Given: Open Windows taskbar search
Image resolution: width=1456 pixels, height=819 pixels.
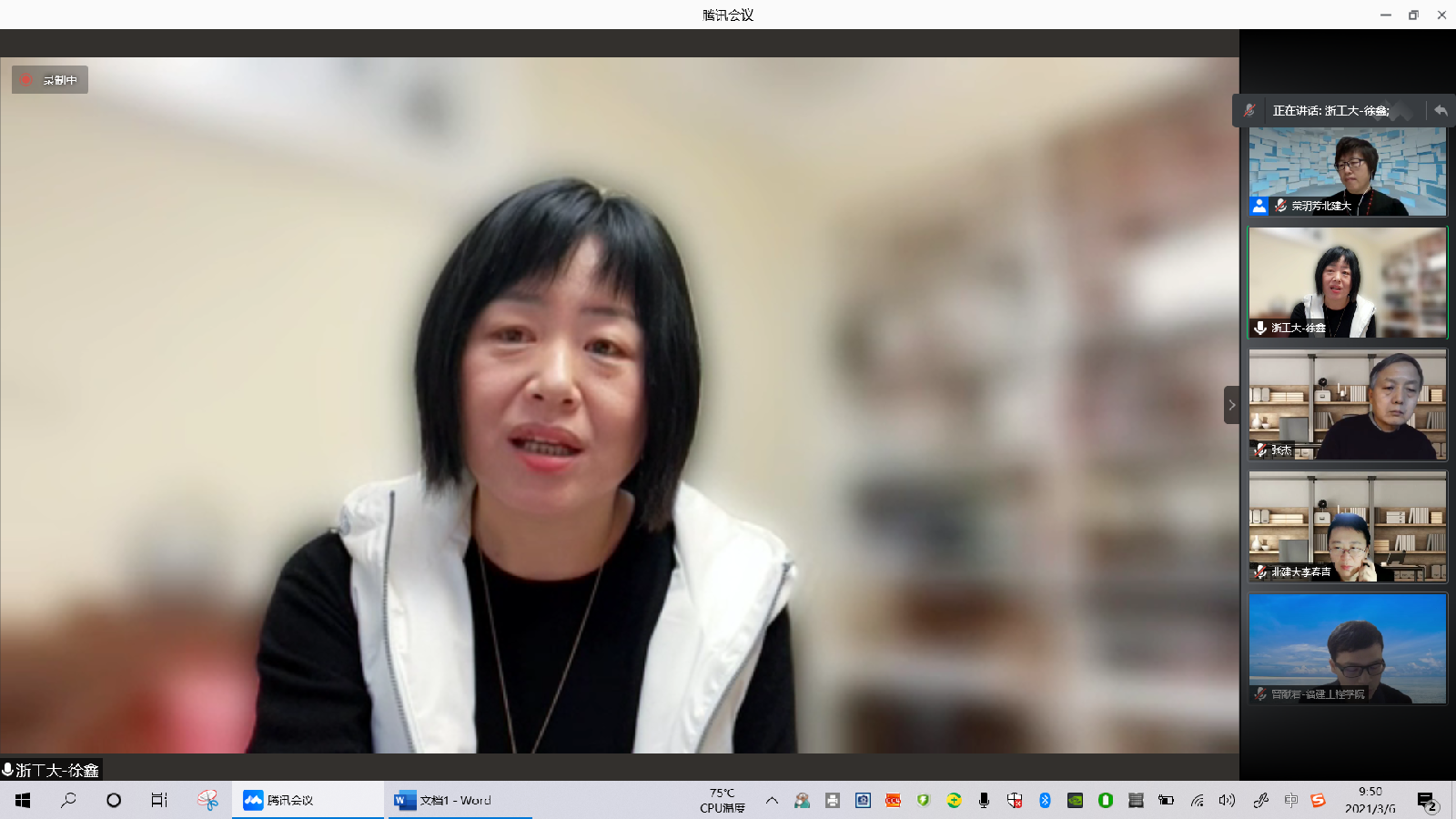Looking at the screenshot, I should click(68, 800).
